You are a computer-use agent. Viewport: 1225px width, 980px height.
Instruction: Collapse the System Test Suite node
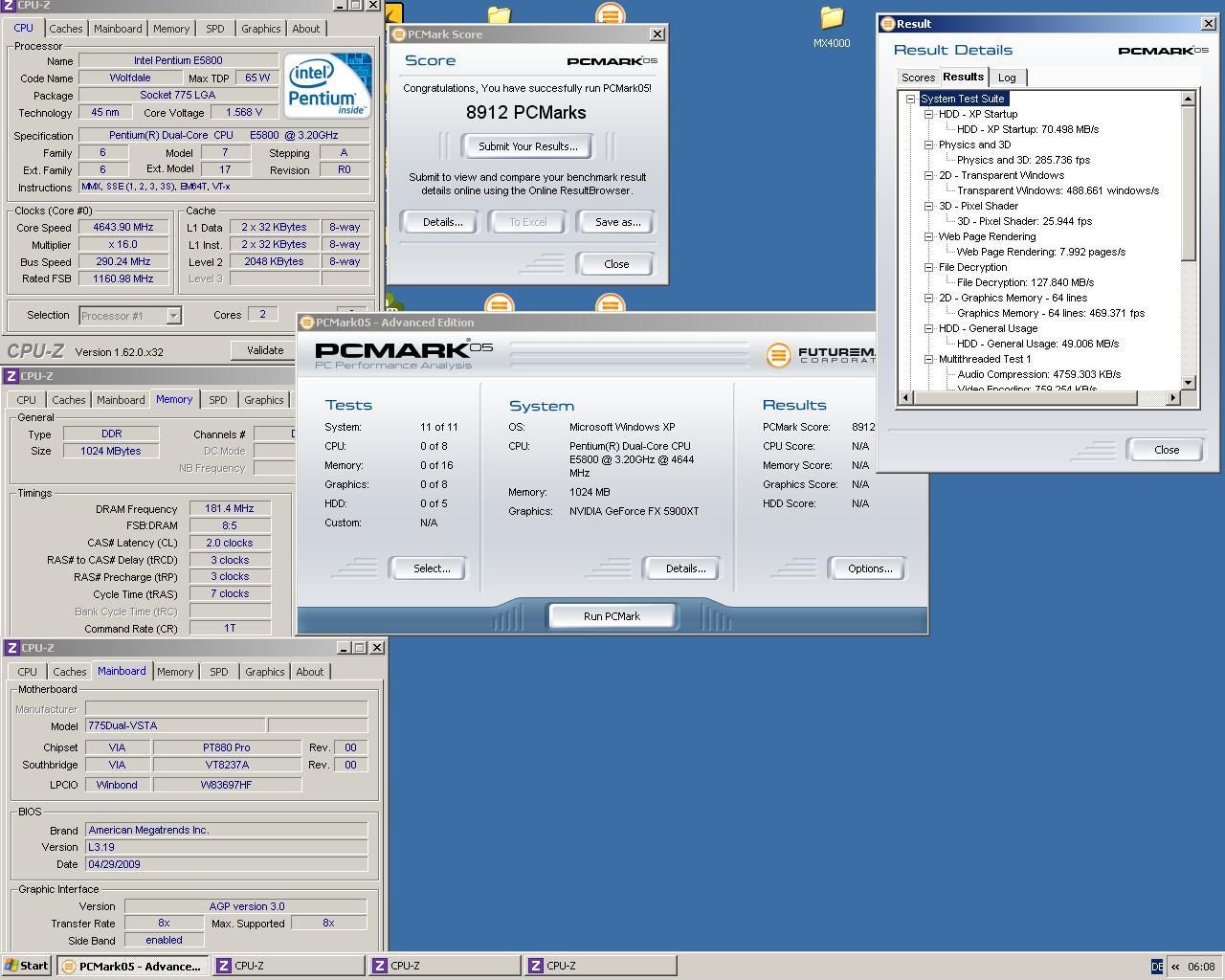tap(911, 99)
